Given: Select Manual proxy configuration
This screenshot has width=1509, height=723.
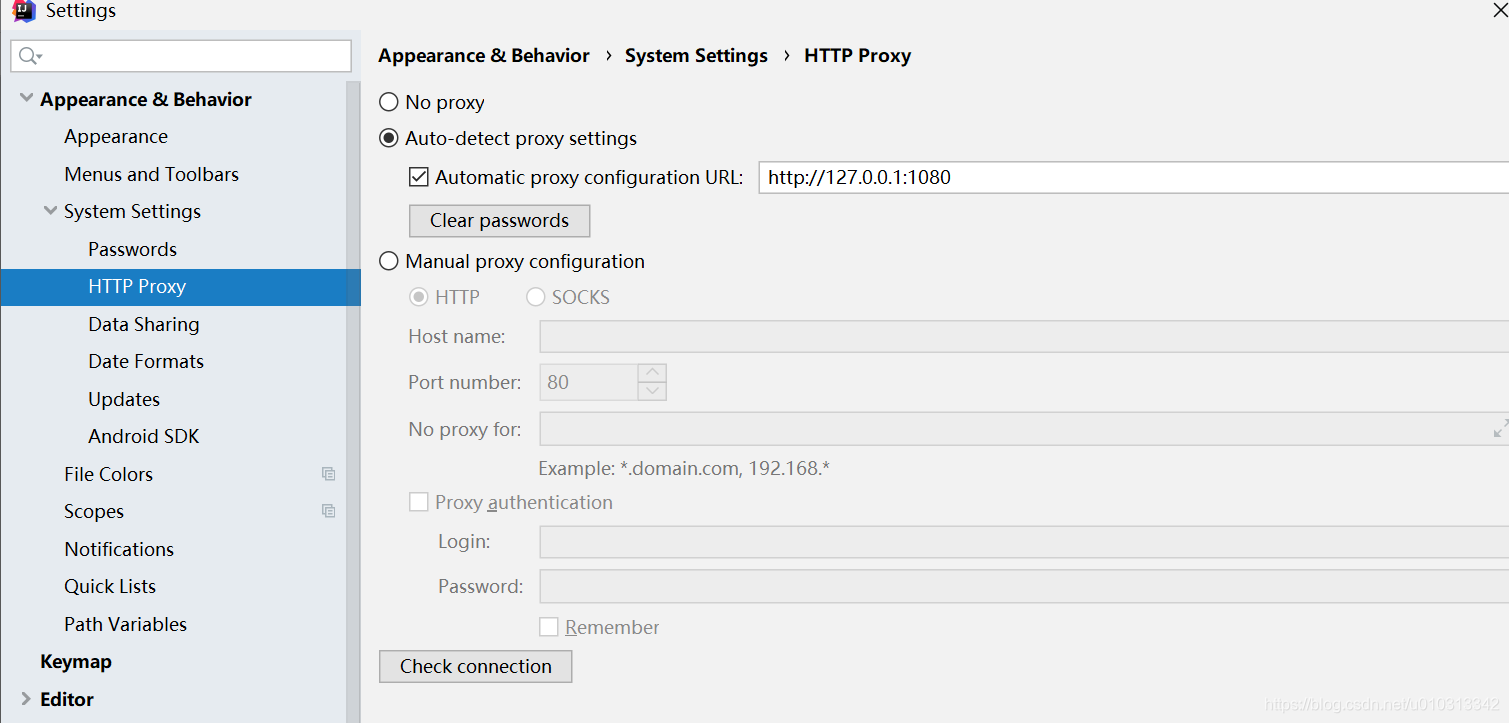Looking at the screenshot, I should coord(388,261).
